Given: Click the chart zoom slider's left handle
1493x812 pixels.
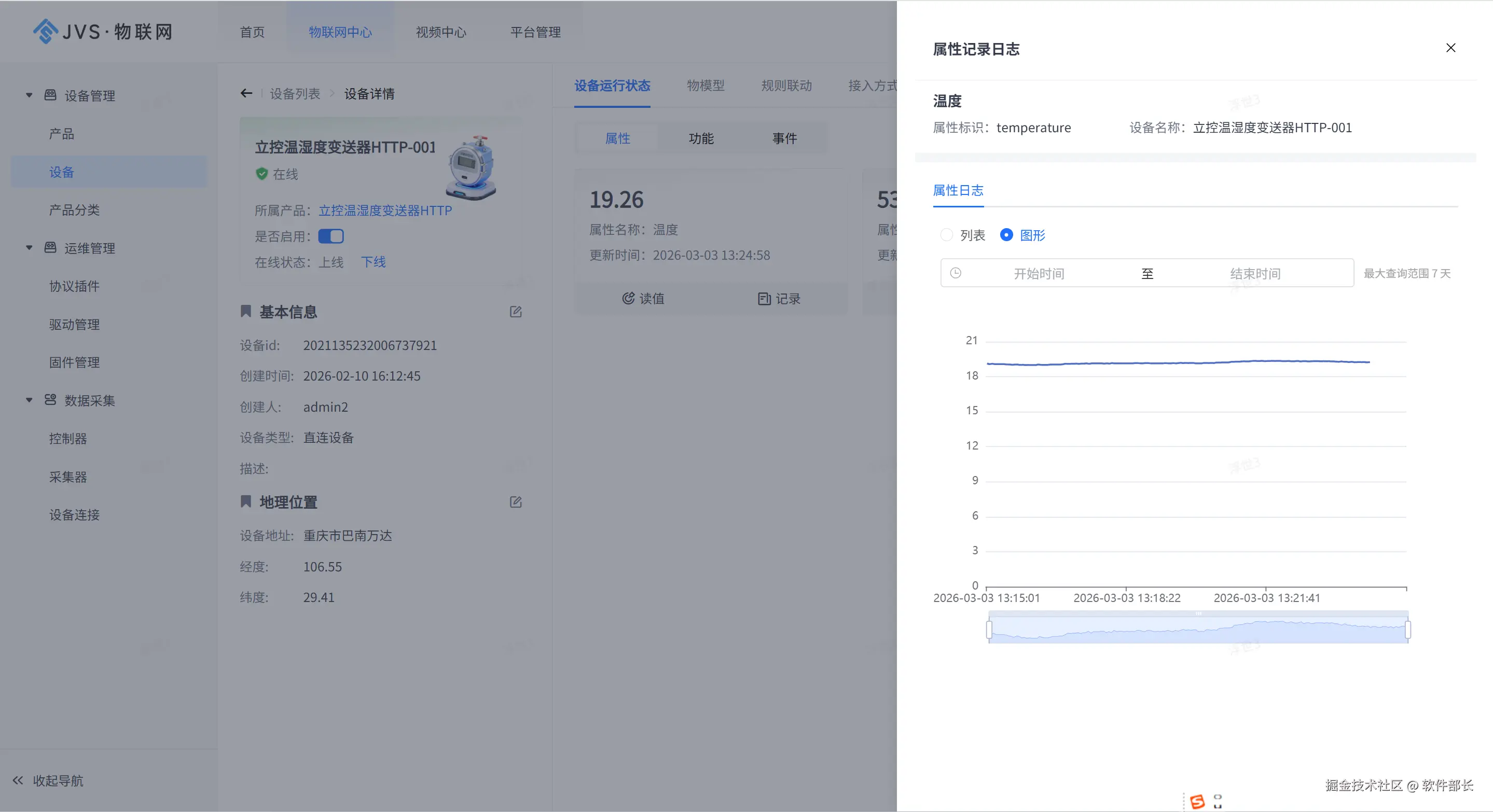Looking at the screenshot, I should [989, 629].
